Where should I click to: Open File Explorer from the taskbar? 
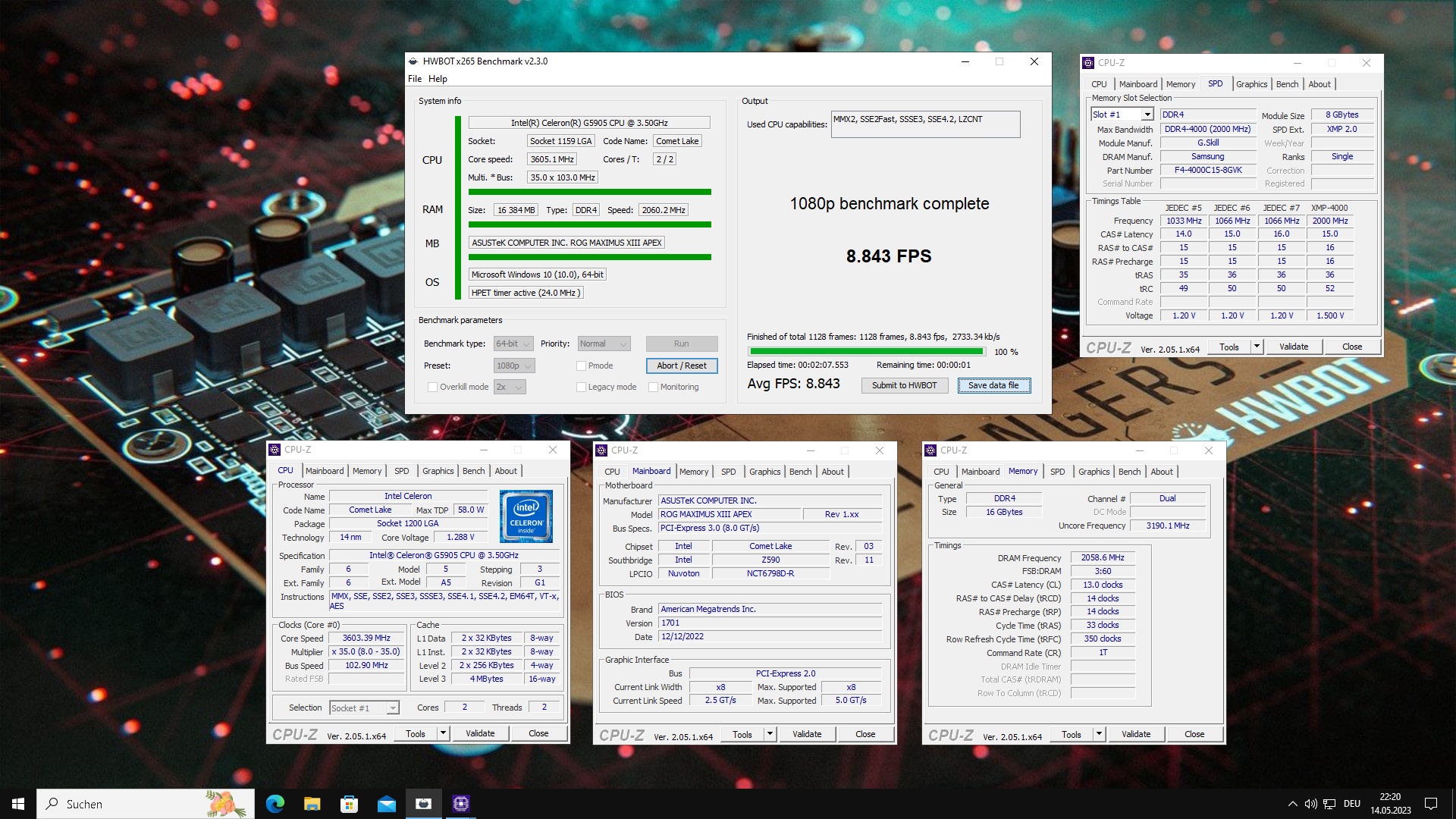pos(312,804)
